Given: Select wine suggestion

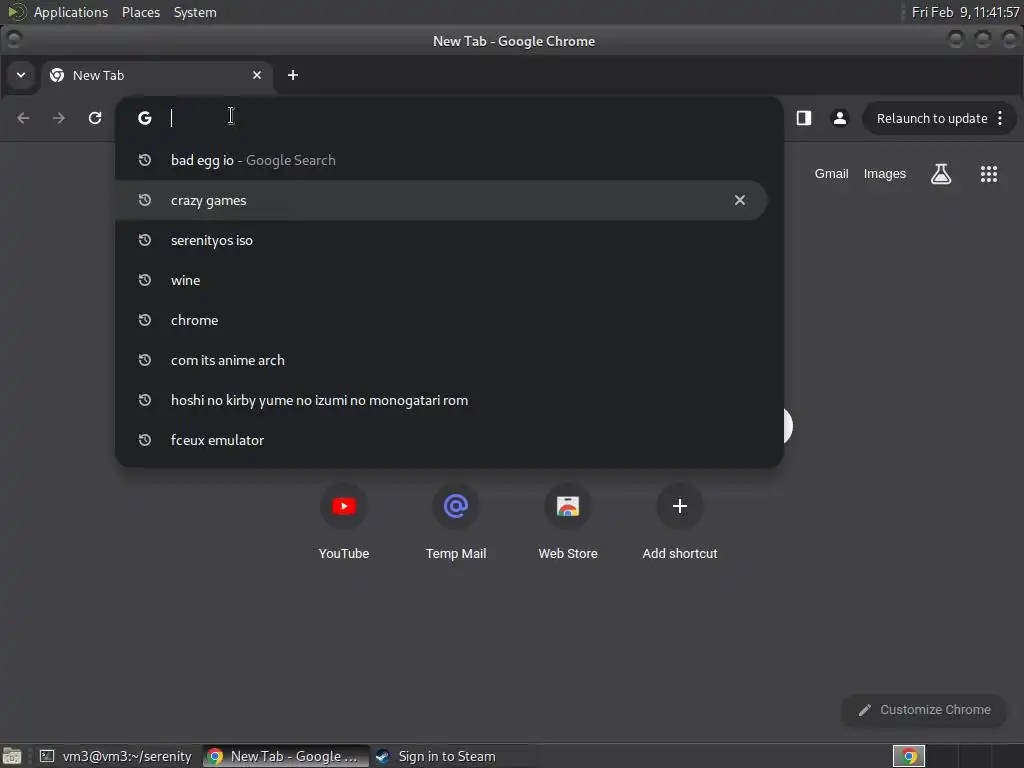Looking at the screenshot, I should (441, 280).
